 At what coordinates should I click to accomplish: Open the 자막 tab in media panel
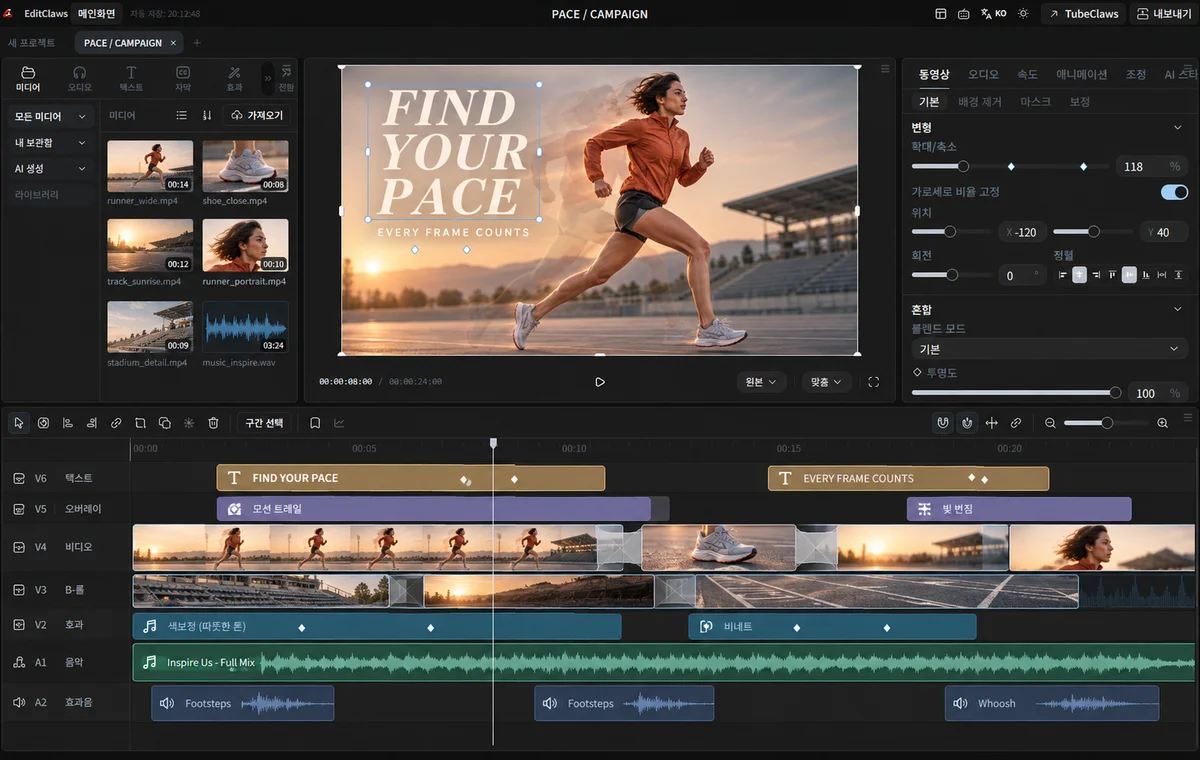[183, 79]
